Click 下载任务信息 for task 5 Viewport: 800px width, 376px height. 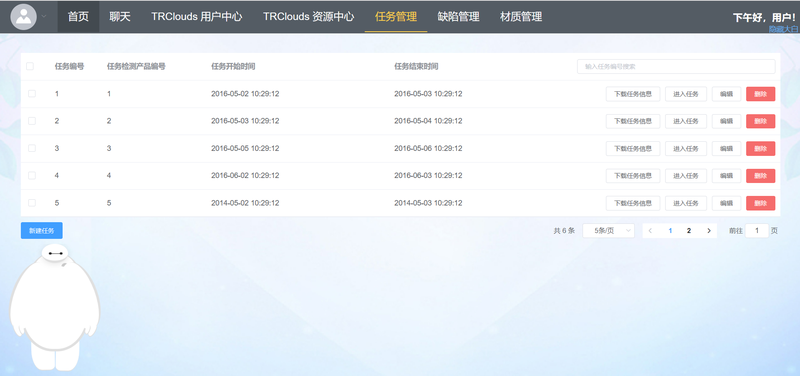(x=633, y=203)
